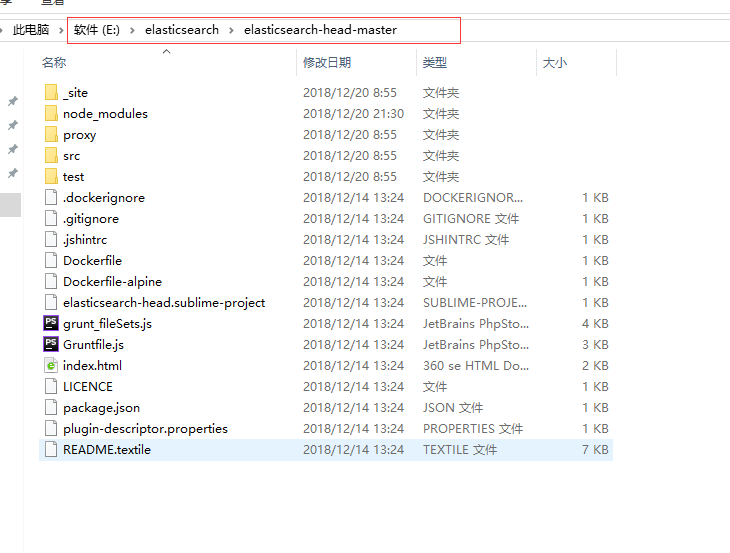Viewport: 730px width, 553px height.
Task: Click the Gruntfile.js PhpStorm icon
Action: [51, 345]
